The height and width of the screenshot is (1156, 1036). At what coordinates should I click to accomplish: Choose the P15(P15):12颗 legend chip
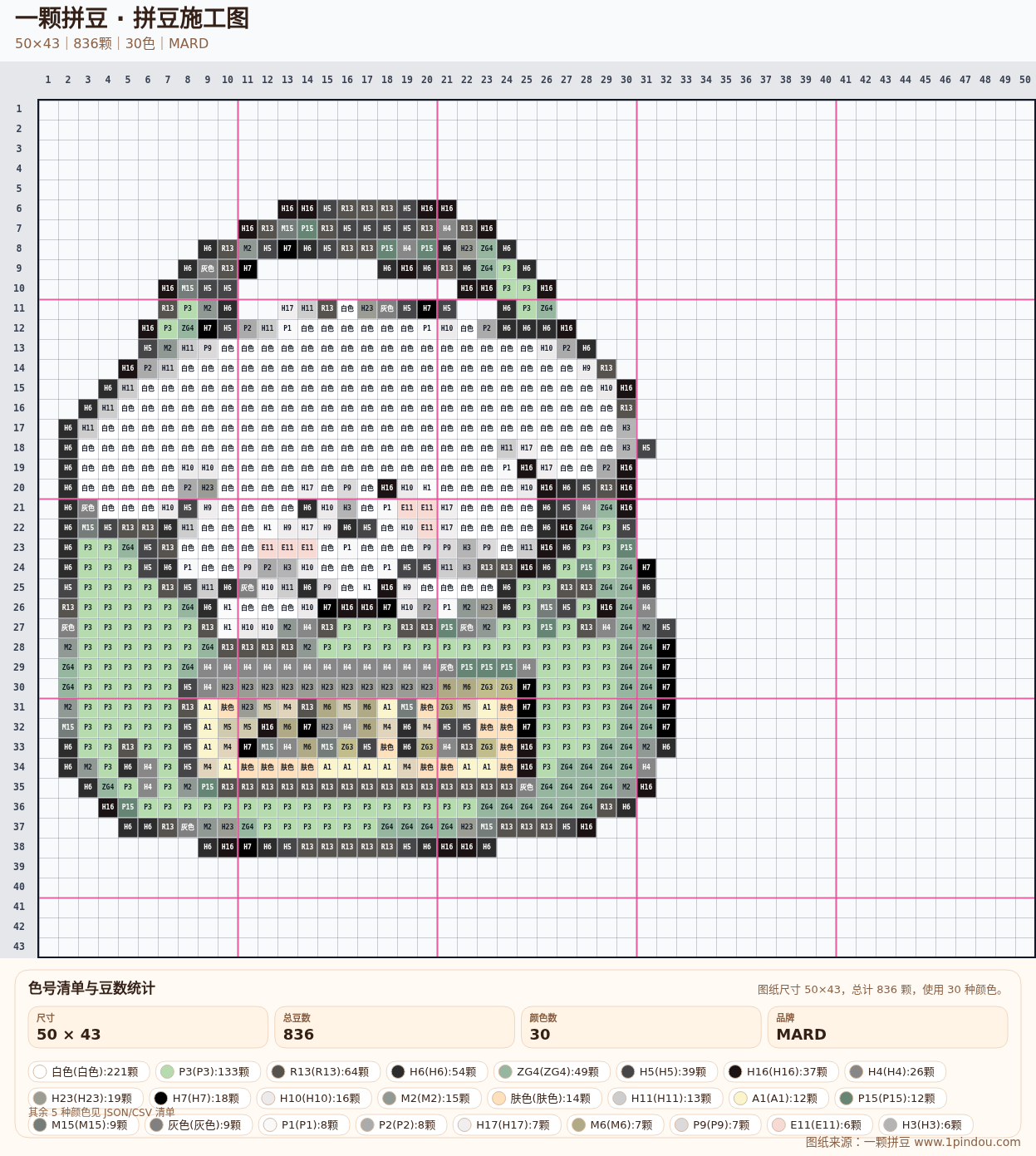(891, 1099)
